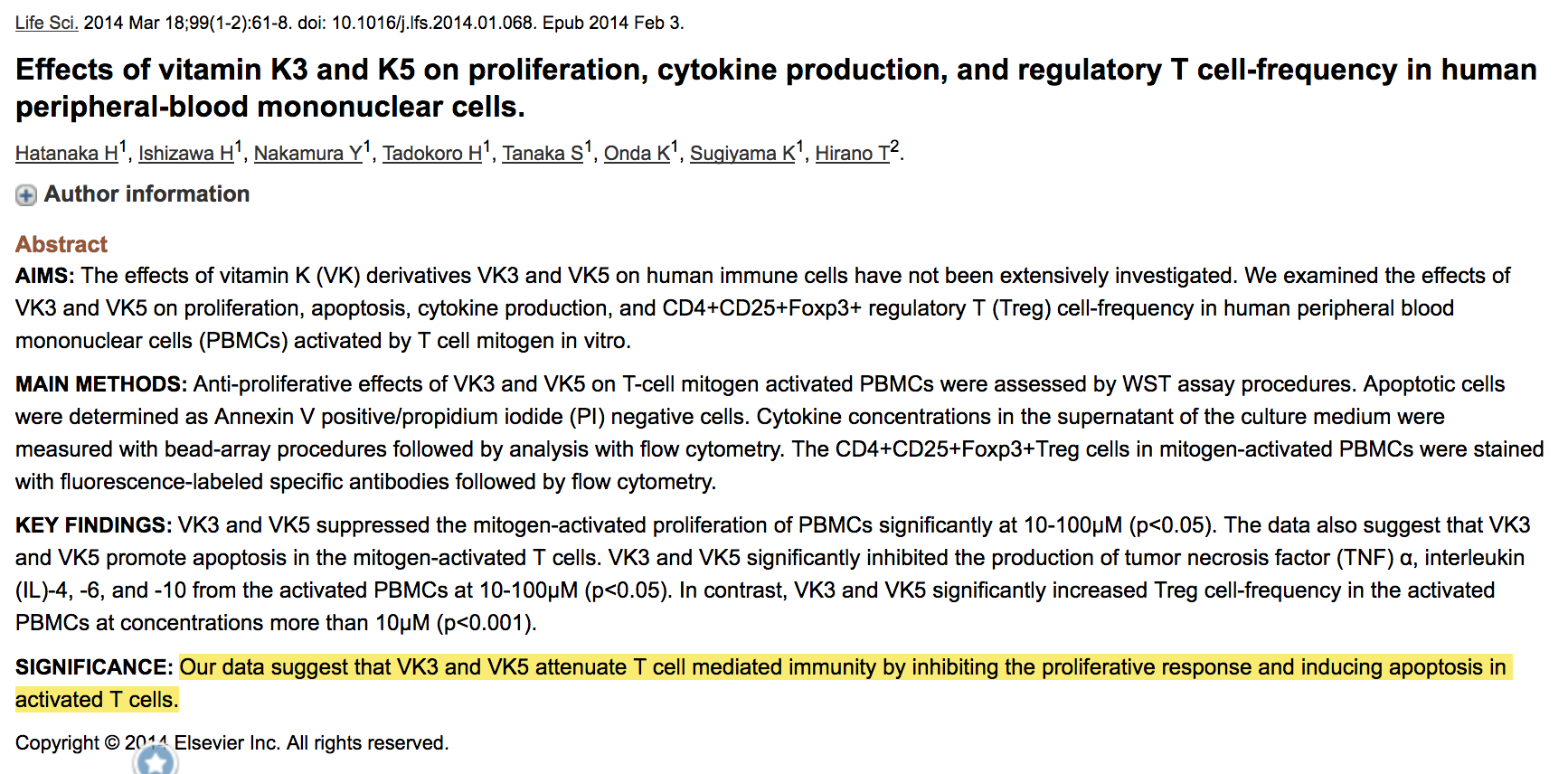
Task: Click the plus icon beside Author information
Action: pos(26,195)
